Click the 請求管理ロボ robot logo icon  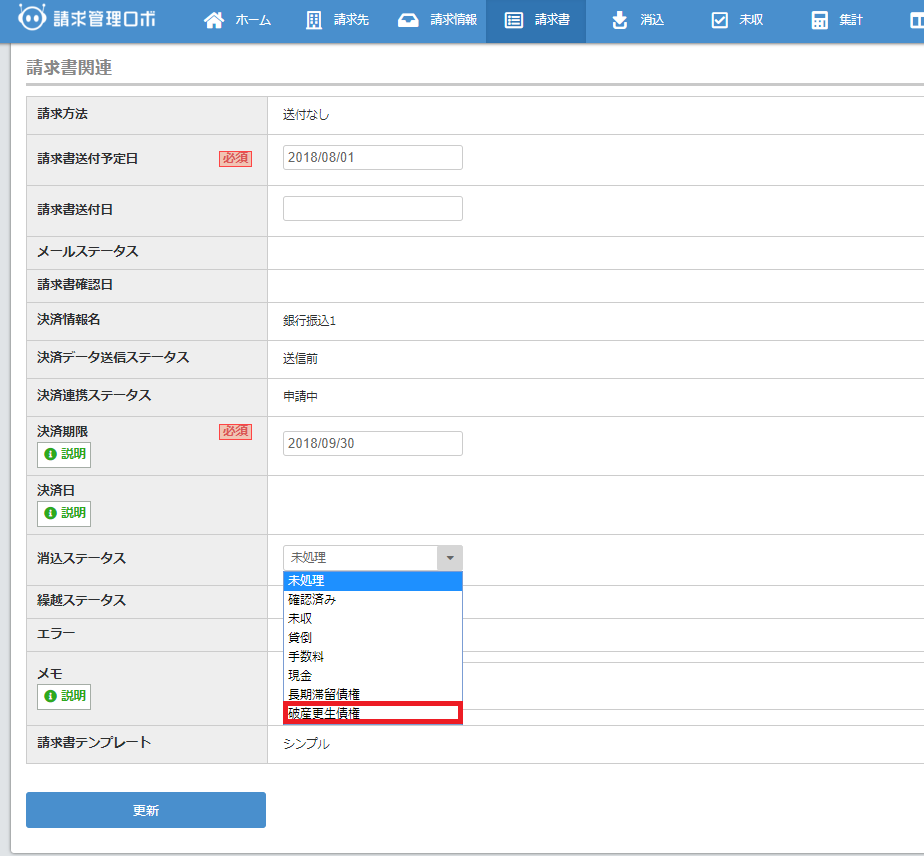32,20
